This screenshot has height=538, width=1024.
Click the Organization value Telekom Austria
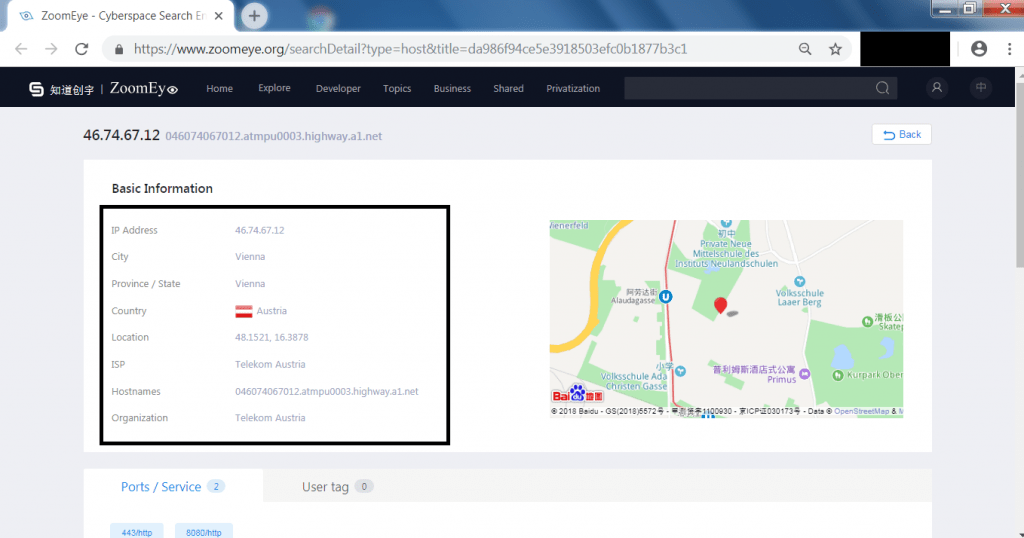click(x=270, y=418)
